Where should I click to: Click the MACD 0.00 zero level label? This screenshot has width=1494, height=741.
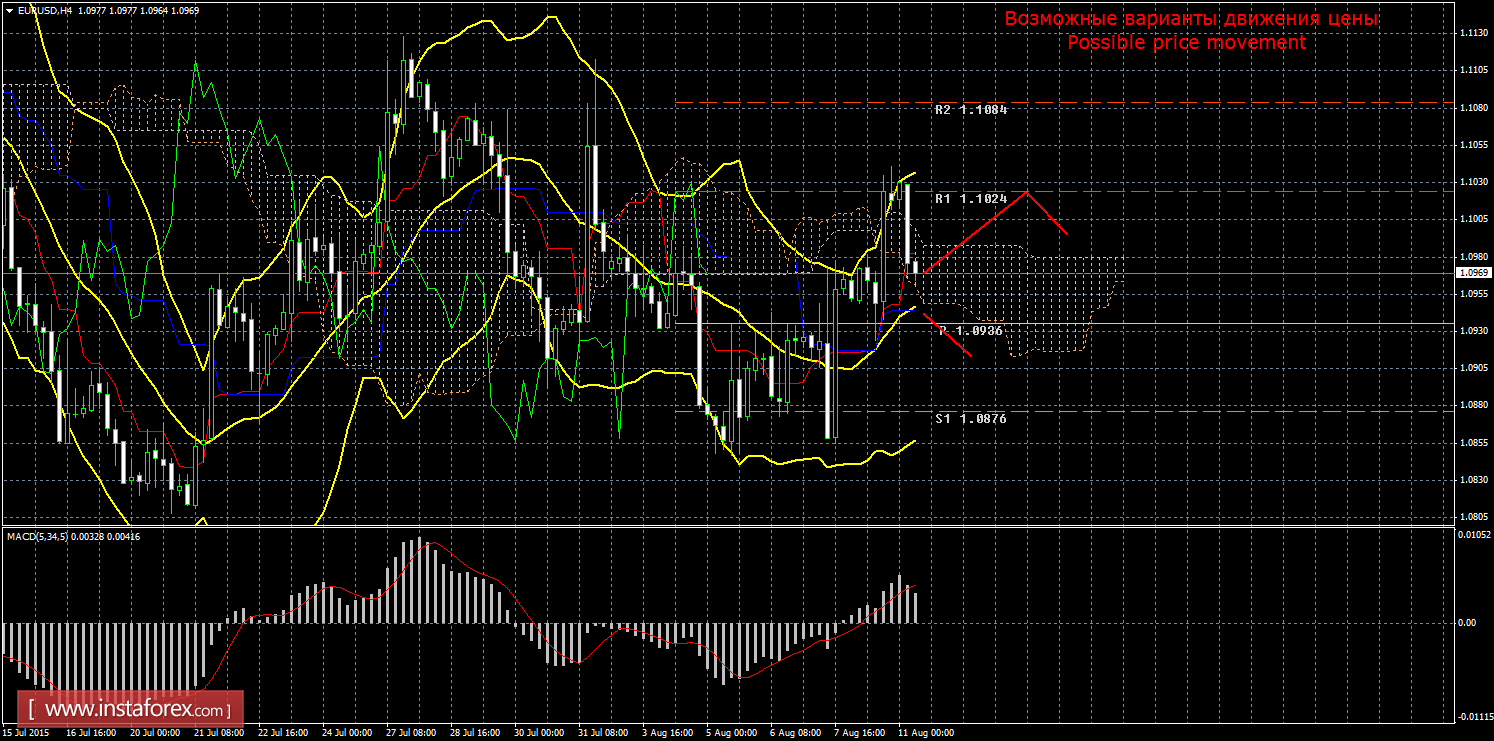(1465, 623)
